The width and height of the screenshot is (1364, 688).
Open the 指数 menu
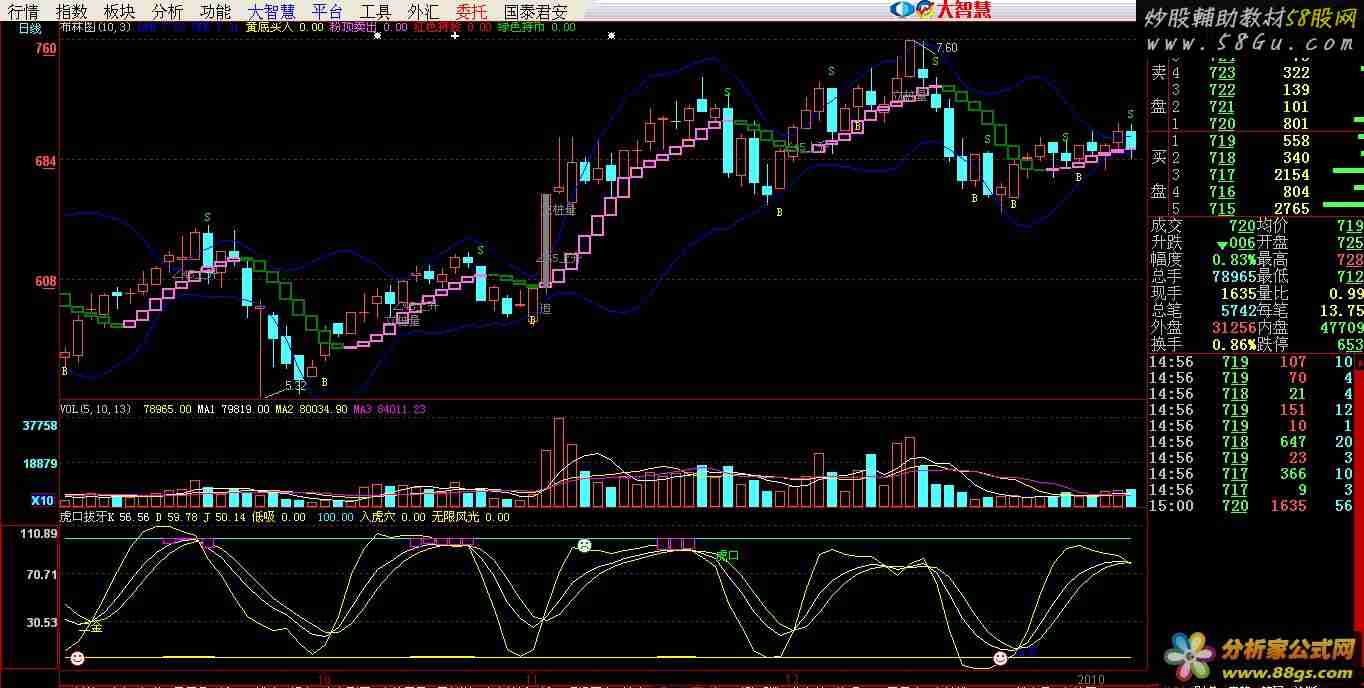click(72, 12)
